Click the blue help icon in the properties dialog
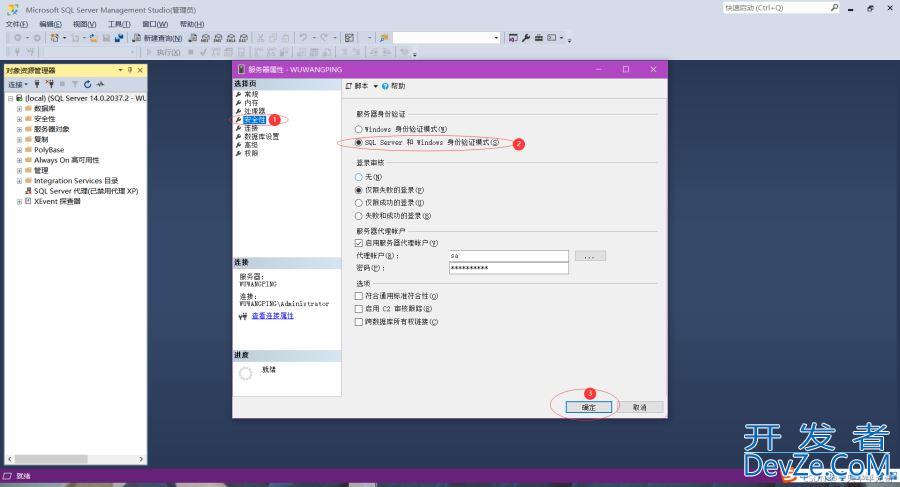This screenshot has height=487, width=900. pyautogui.click(x=385, y=86)
